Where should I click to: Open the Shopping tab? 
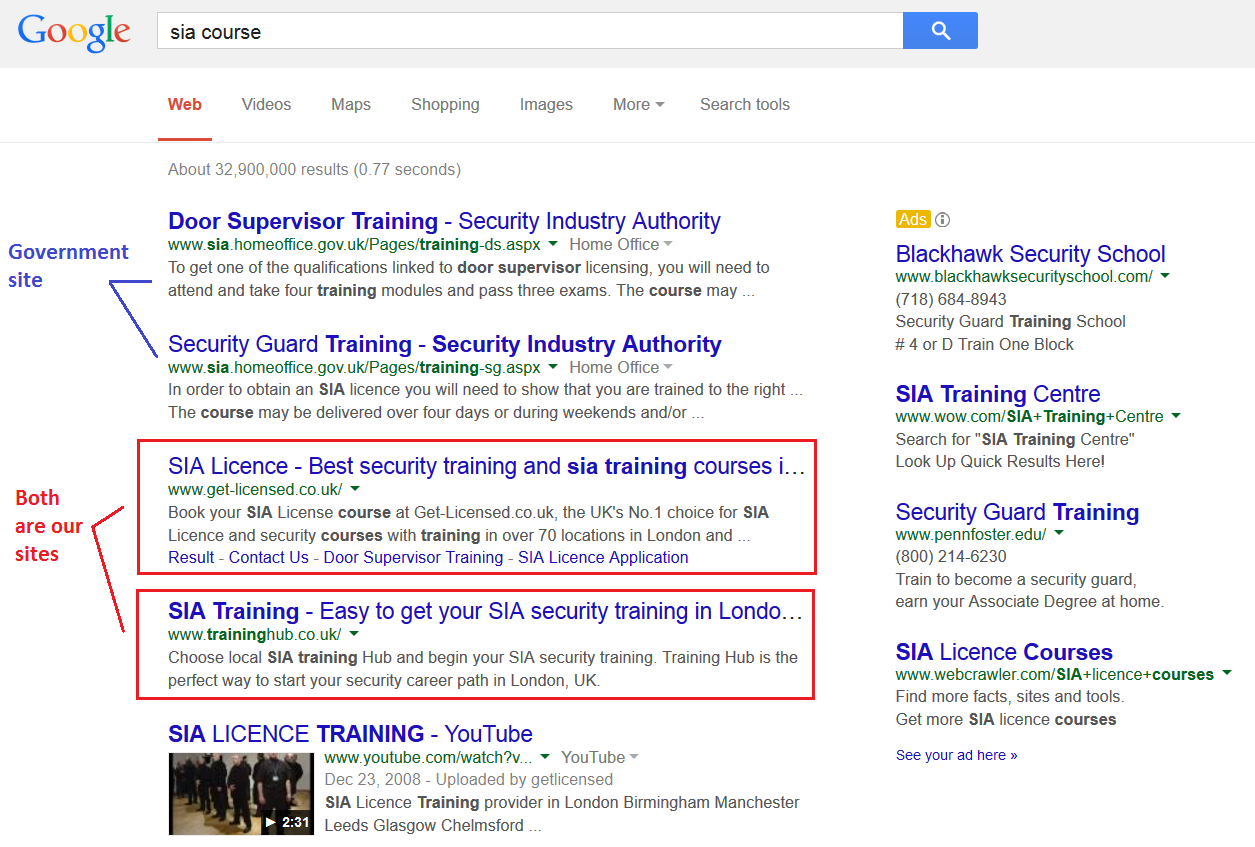point(445,104)
